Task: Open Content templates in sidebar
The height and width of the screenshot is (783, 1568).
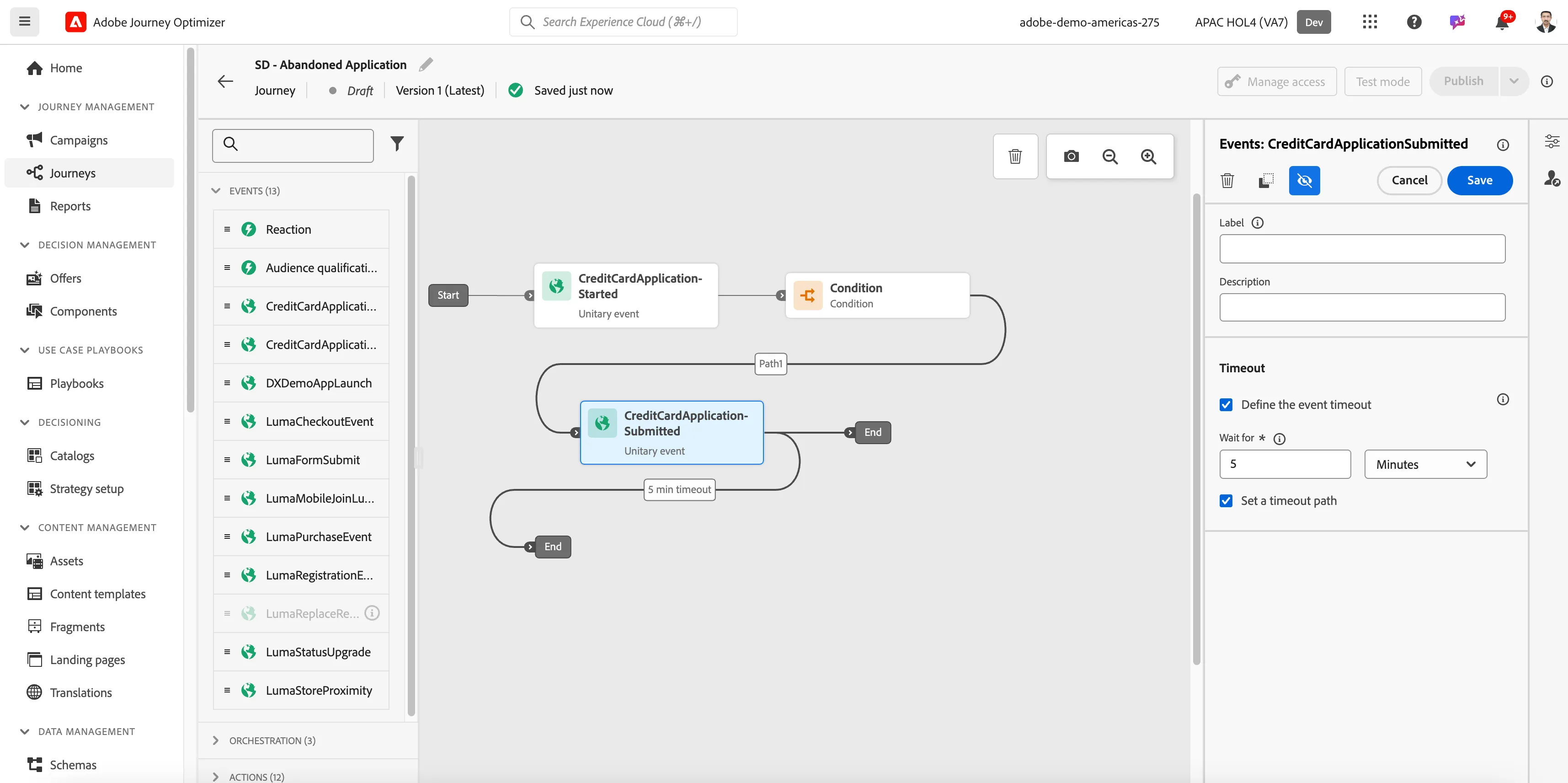Action: click(x=97, y=594)
